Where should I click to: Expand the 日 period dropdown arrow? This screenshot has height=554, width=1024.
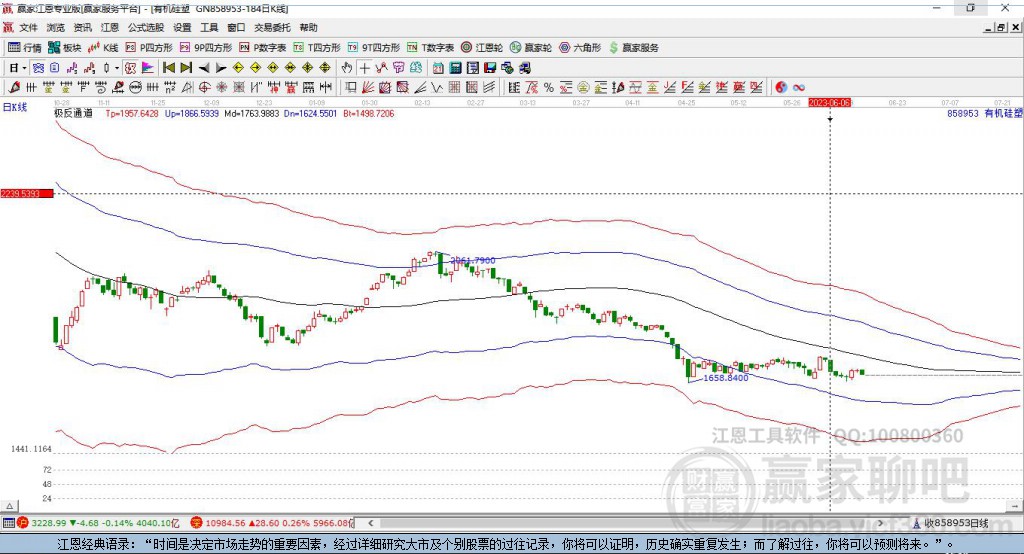24,68
